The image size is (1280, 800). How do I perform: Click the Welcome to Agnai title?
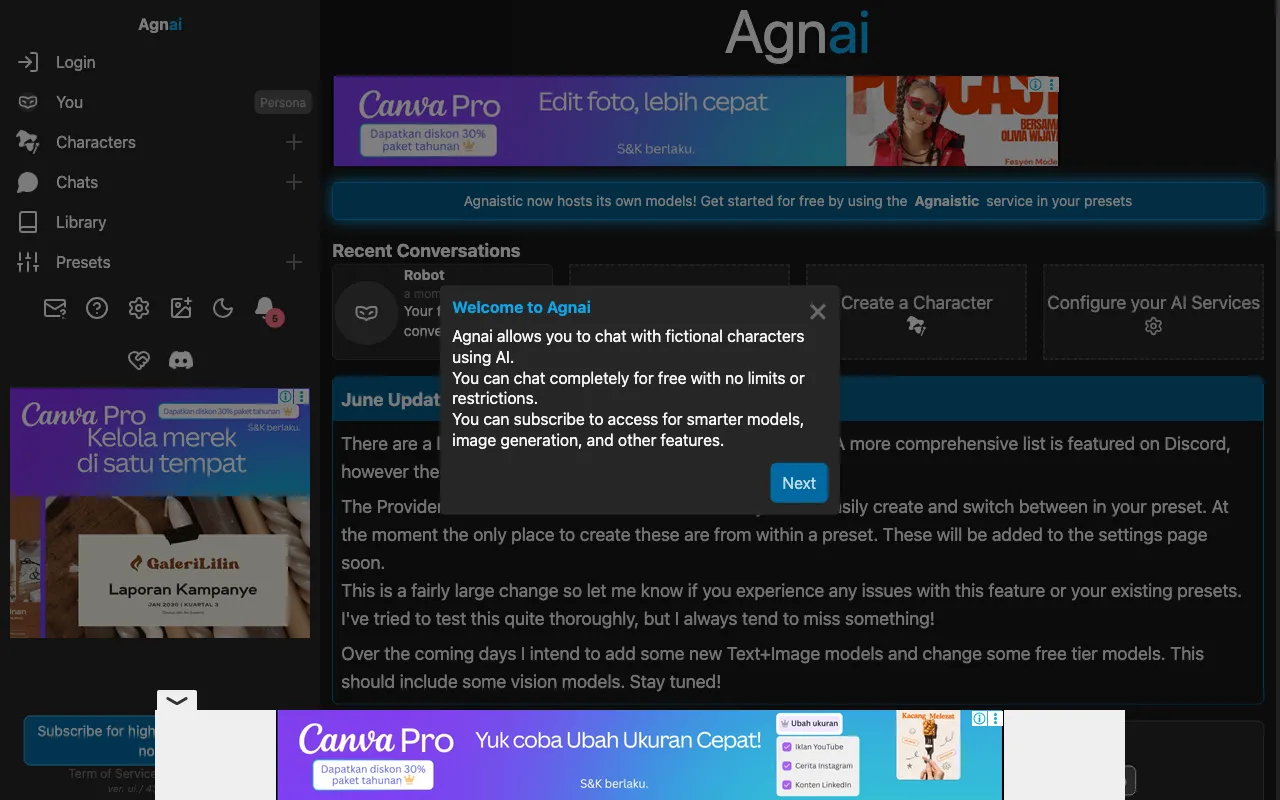521,307
